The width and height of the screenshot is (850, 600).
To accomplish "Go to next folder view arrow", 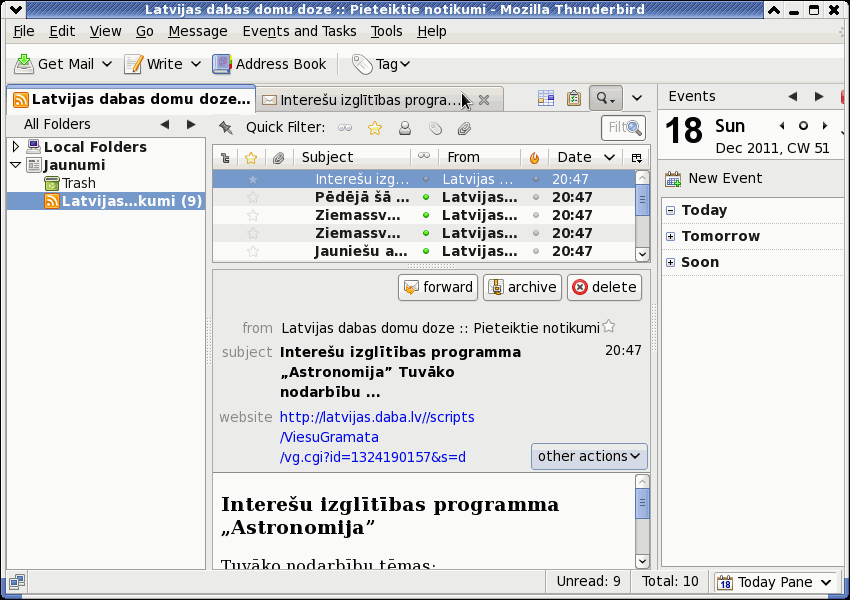I will [191, 125].
